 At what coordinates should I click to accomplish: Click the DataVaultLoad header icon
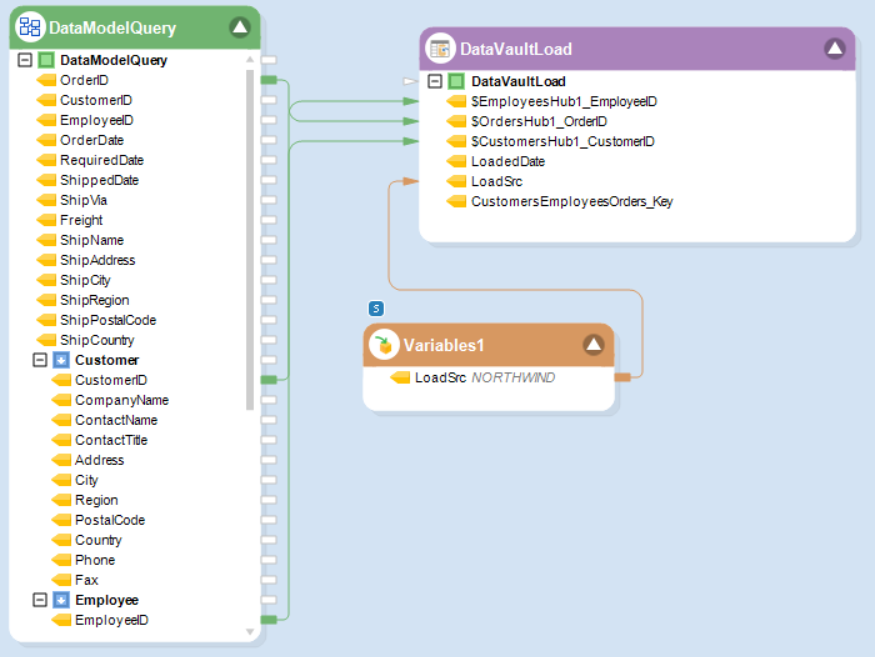coord(440,48)
